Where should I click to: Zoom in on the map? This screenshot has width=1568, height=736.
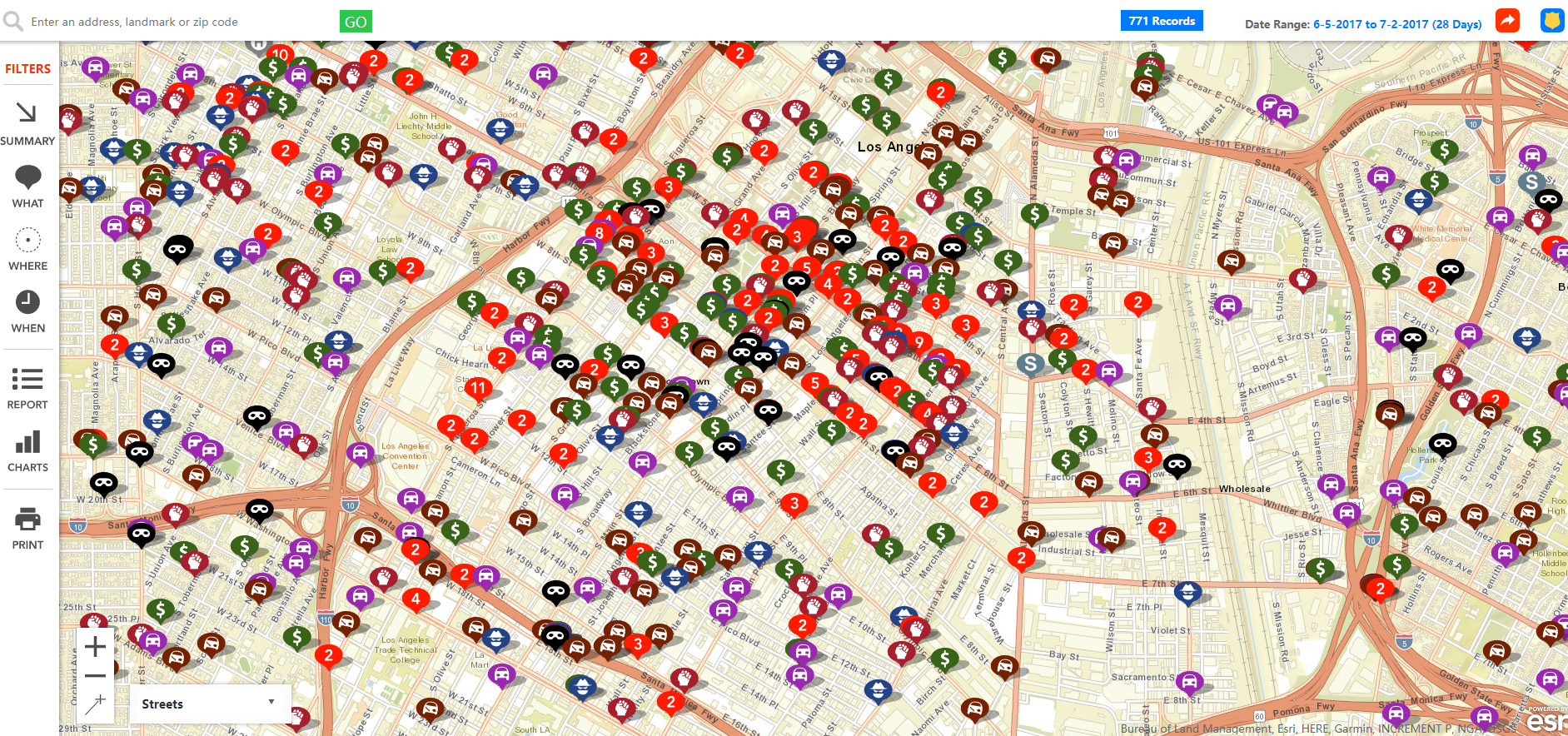[x=96, y=646]
